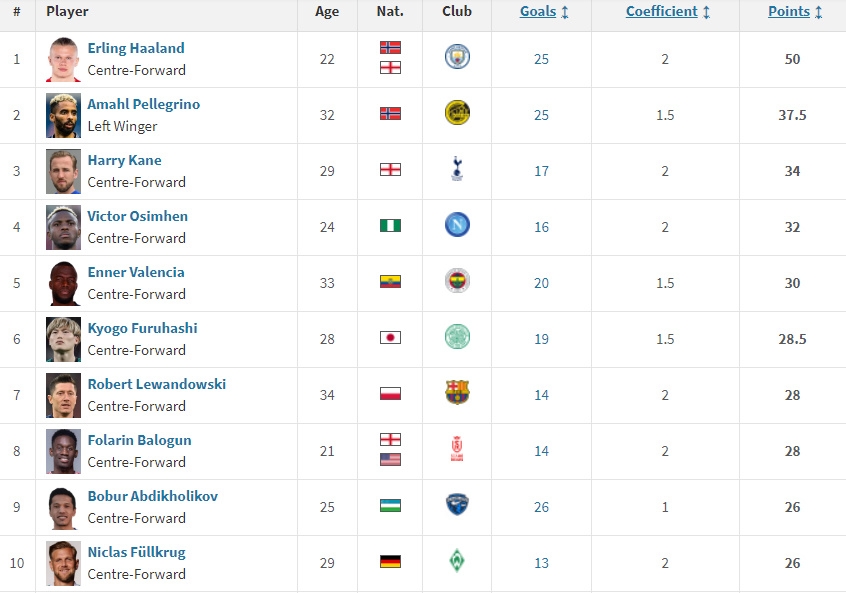Click the Werder Bremen club crest
Screen dimensions: 846x593
457,561
